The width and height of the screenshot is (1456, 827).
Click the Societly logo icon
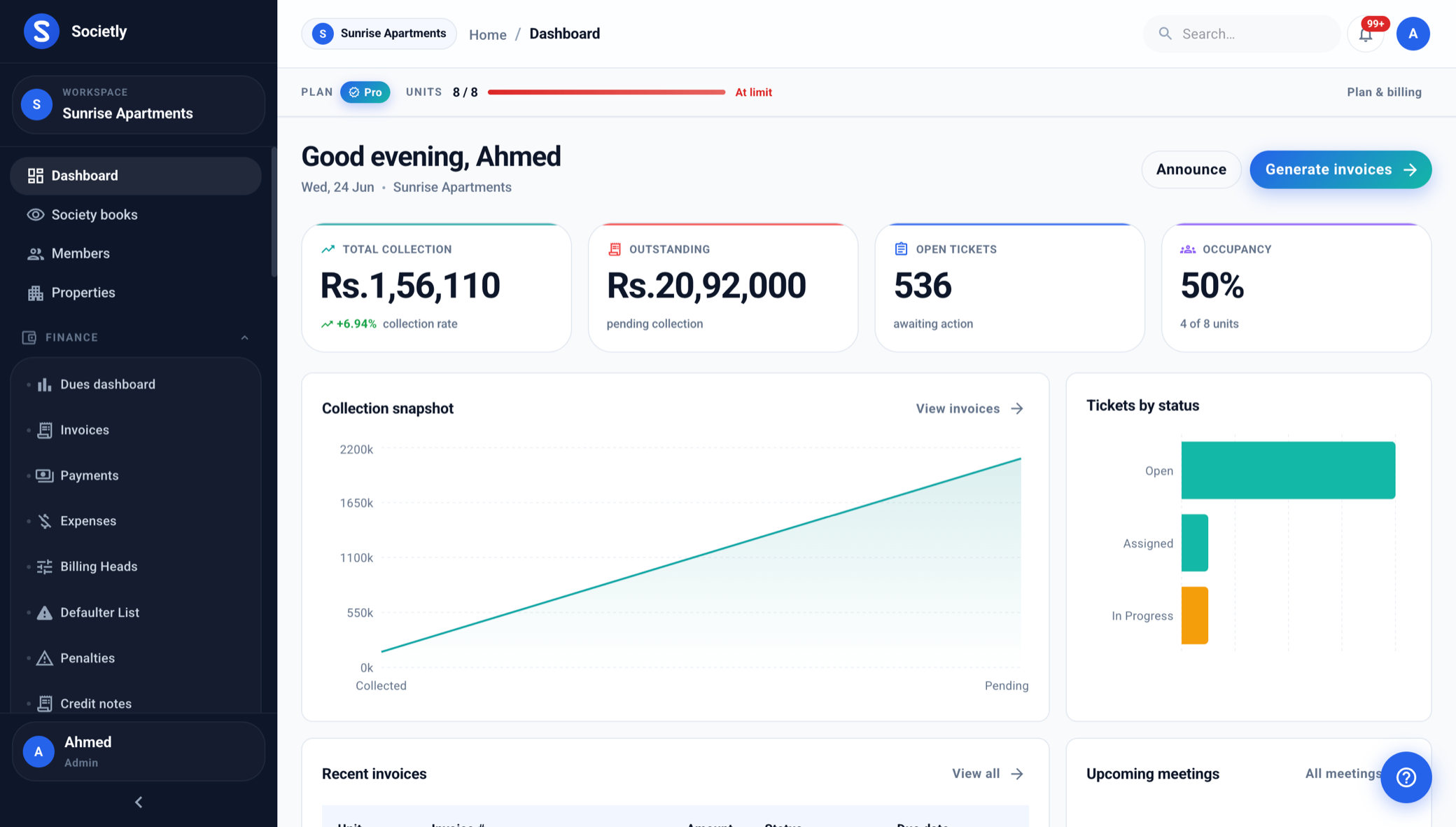(41, 32)
